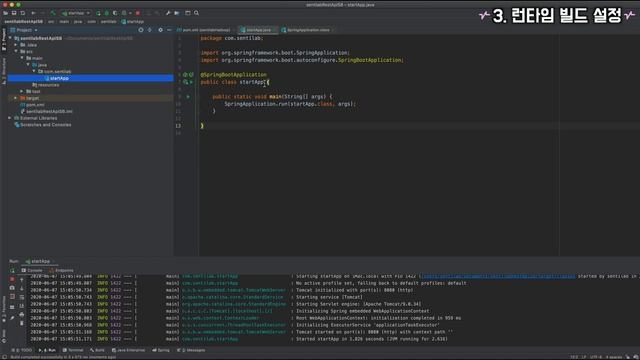Synchronize icon in toolbar

23,13
